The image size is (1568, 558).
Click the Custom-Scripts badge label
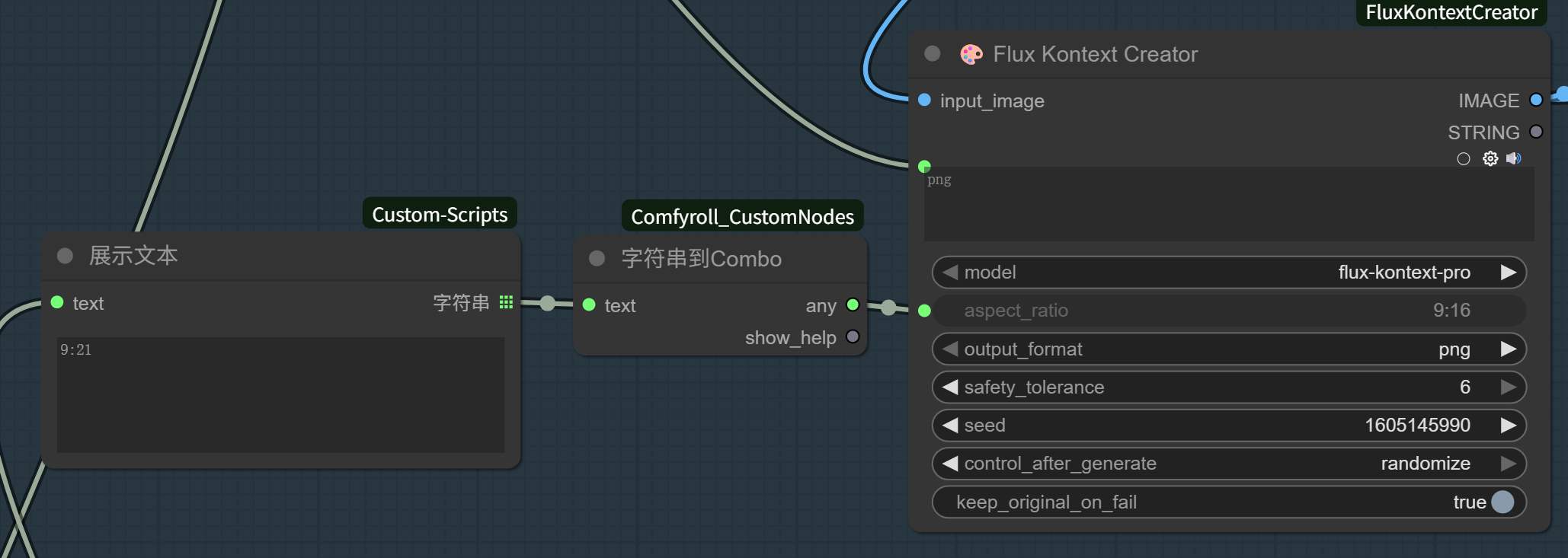440,215
